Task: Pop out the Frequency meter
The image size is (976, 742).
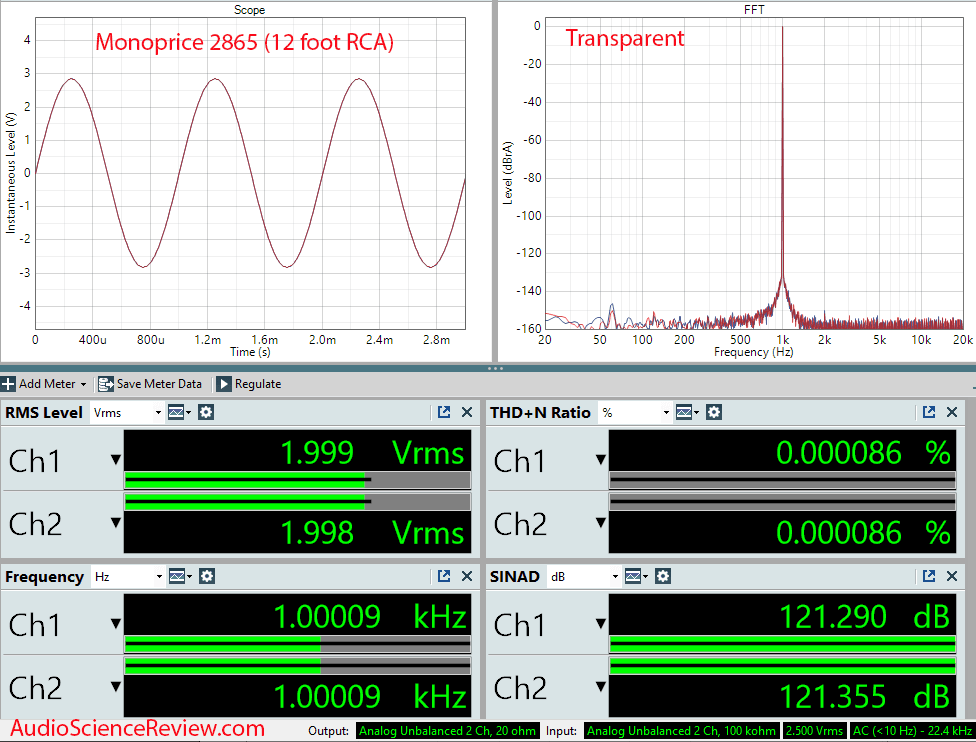Action: pyautogui.click(x=444, y=576)
